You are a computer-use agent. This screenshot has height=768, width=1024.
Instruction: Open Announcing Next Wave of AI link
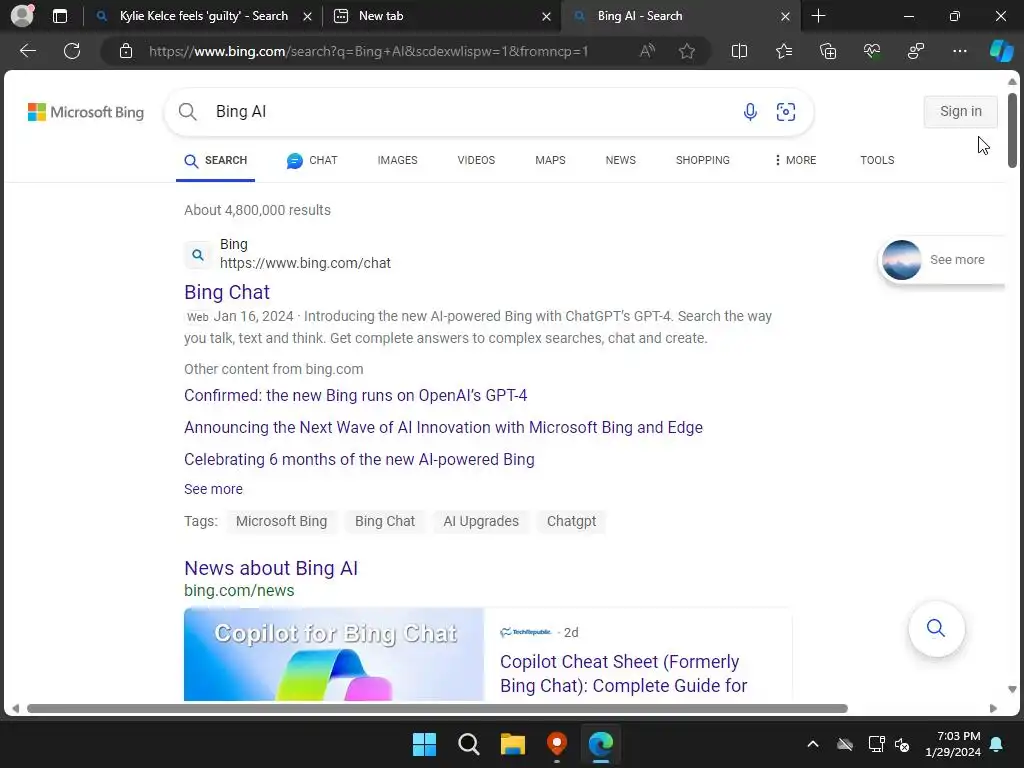443,428
